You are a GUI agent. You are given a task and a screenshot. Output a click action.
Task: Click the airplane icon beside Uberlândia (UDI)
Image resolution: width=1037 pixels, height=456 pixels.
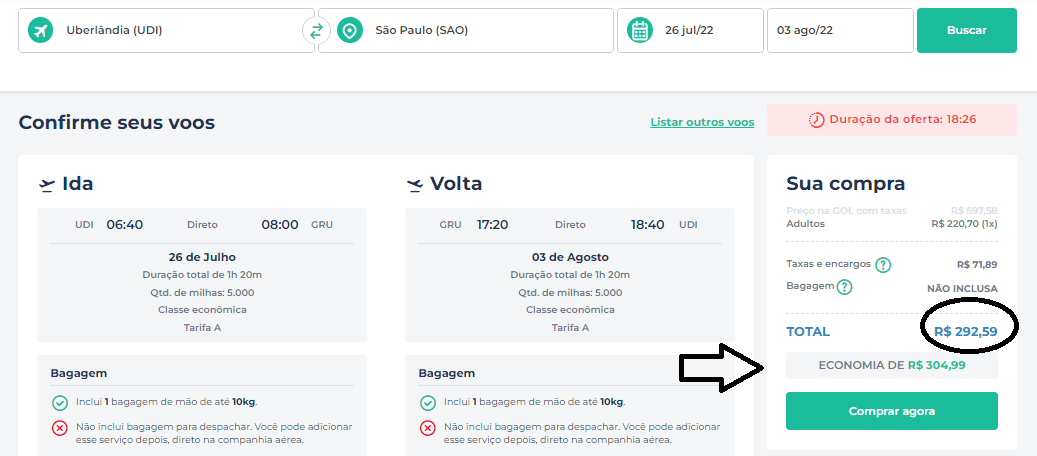click(40, 30)
